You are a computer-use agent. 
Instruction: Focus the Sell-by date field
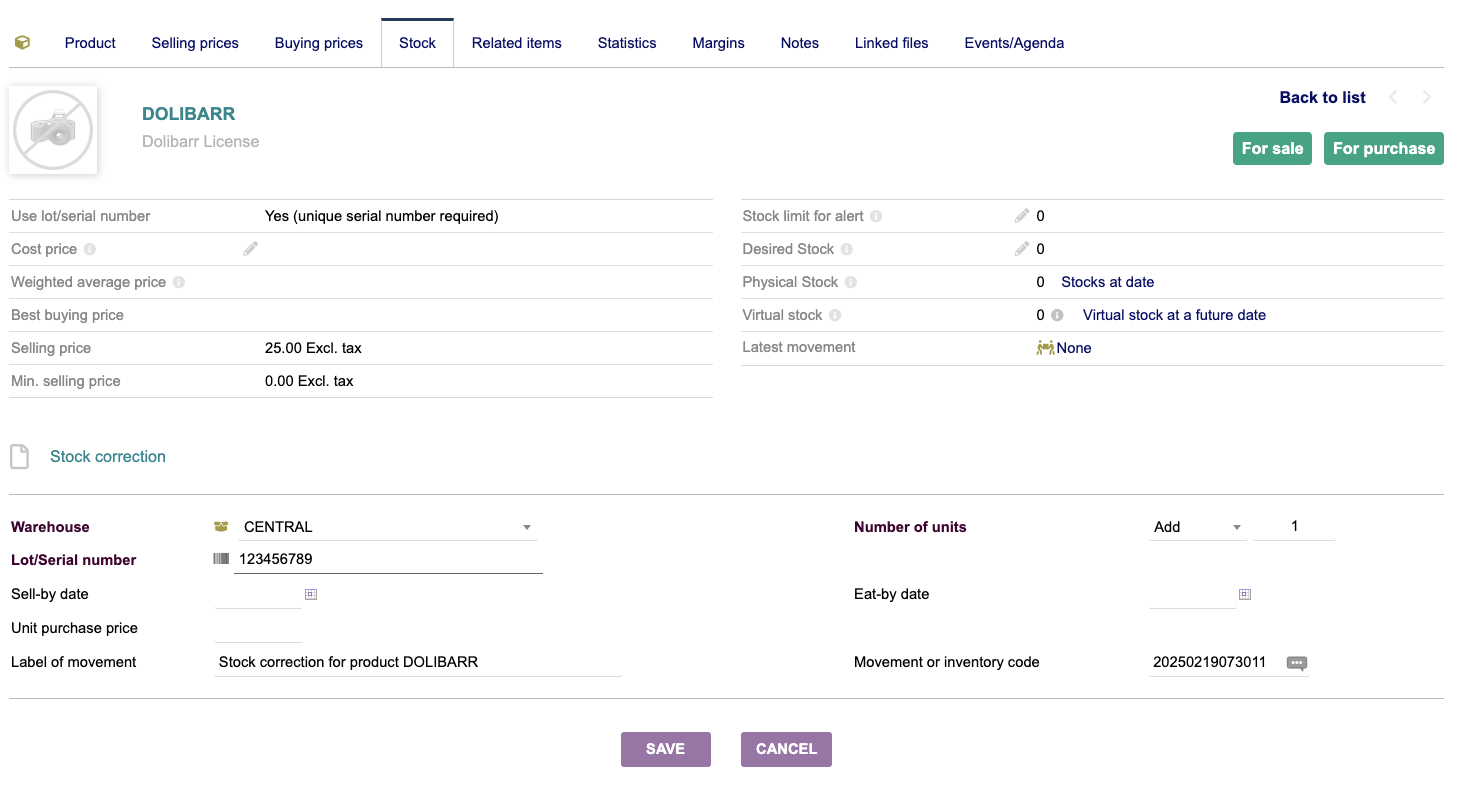coord(258,594)
